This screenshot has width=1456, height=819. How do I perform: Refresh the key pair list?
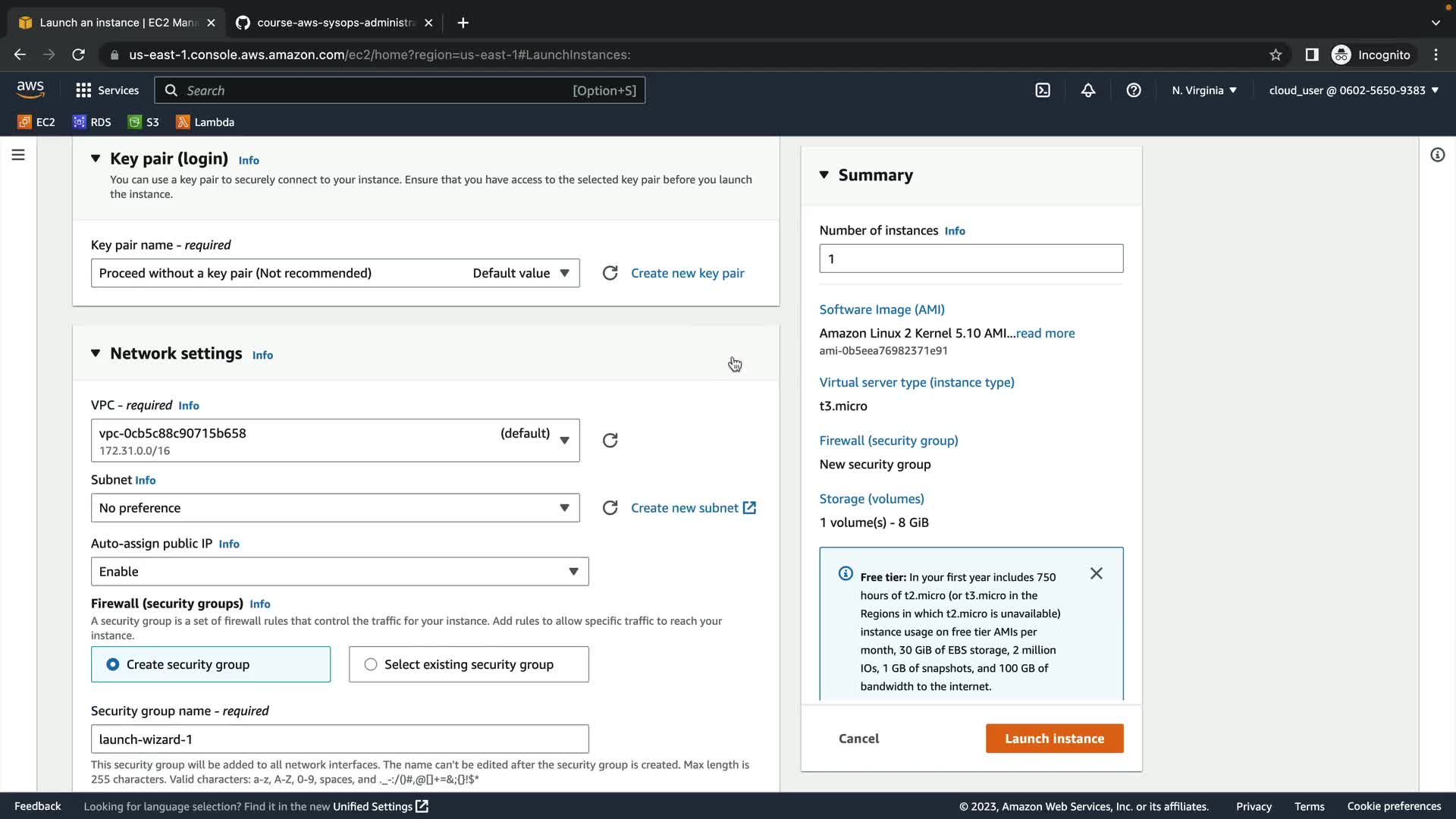point(610,273)
